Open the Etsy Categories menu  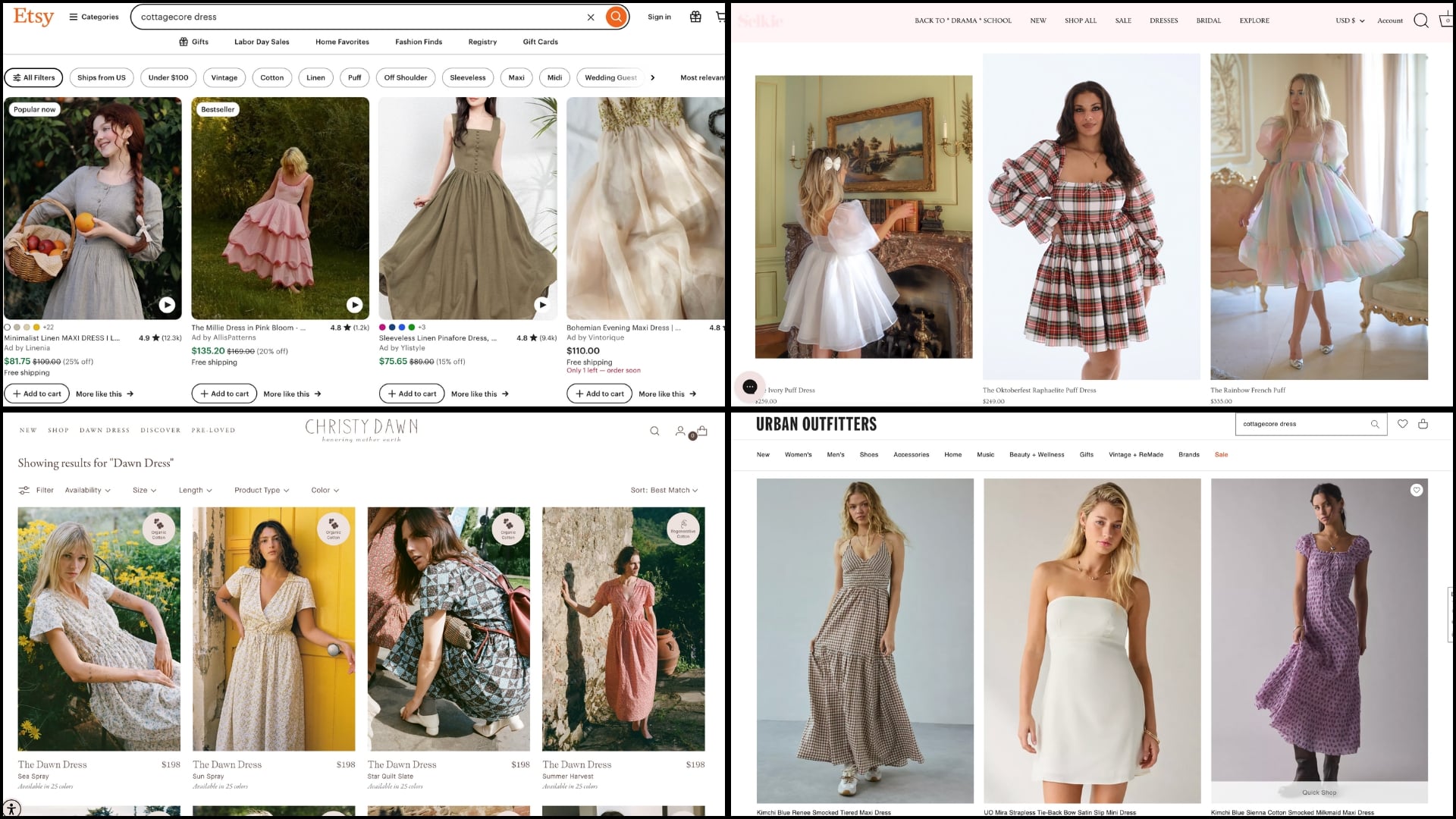(x=94, y=16)
